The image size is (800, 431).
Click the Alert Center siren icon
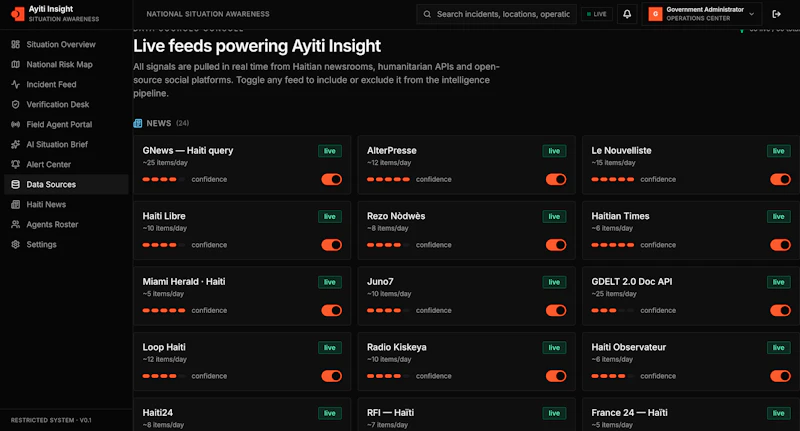[x=16, y=164]
